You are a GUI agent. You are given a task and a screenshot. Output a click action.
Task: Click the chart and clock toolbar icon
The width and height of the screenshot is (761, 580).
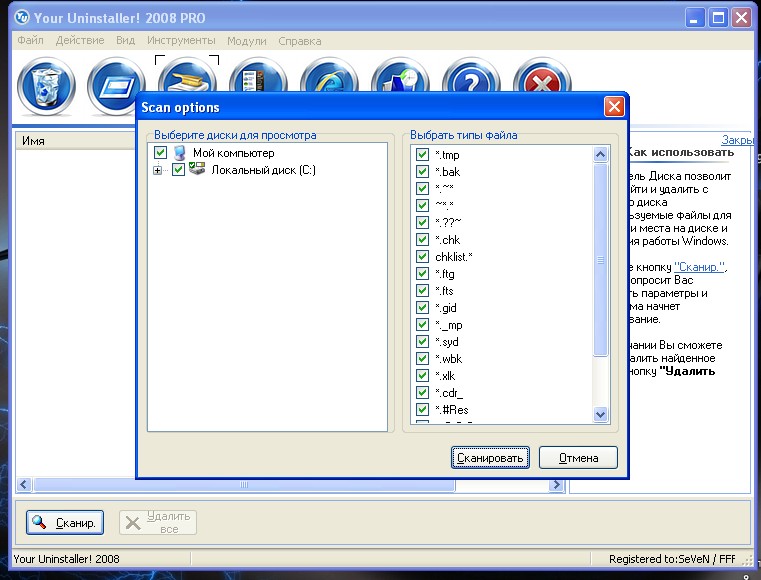tap(400, 75)
